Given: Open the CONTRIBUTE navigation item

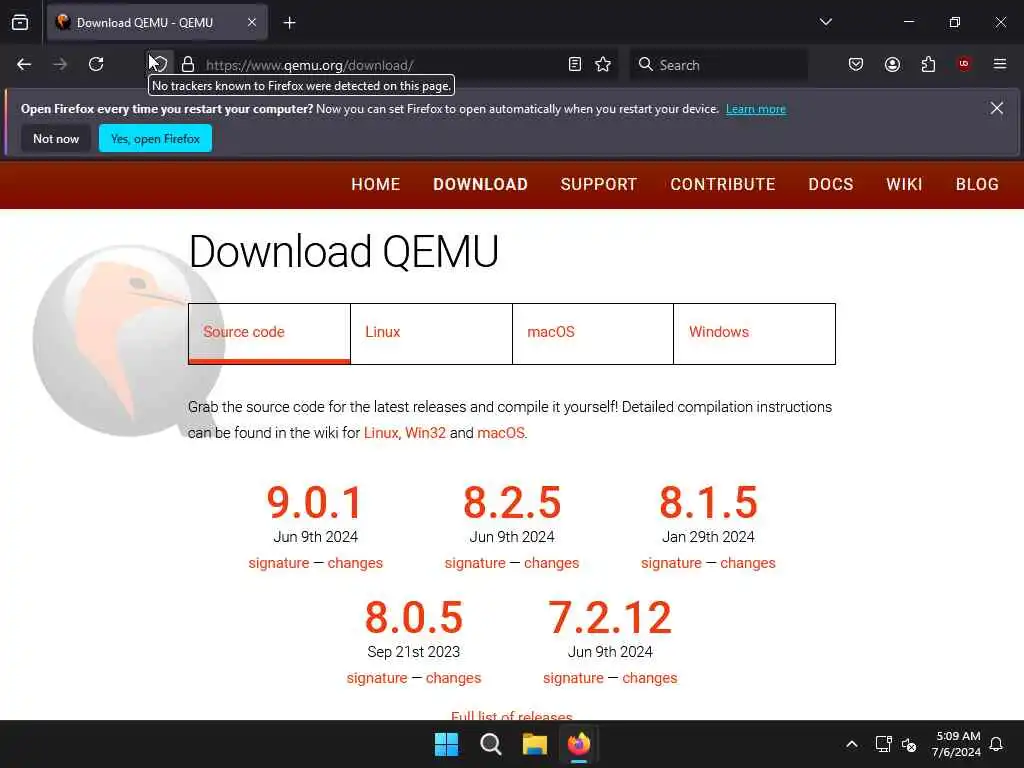Looking at the screenshot, I should (722, 185).
